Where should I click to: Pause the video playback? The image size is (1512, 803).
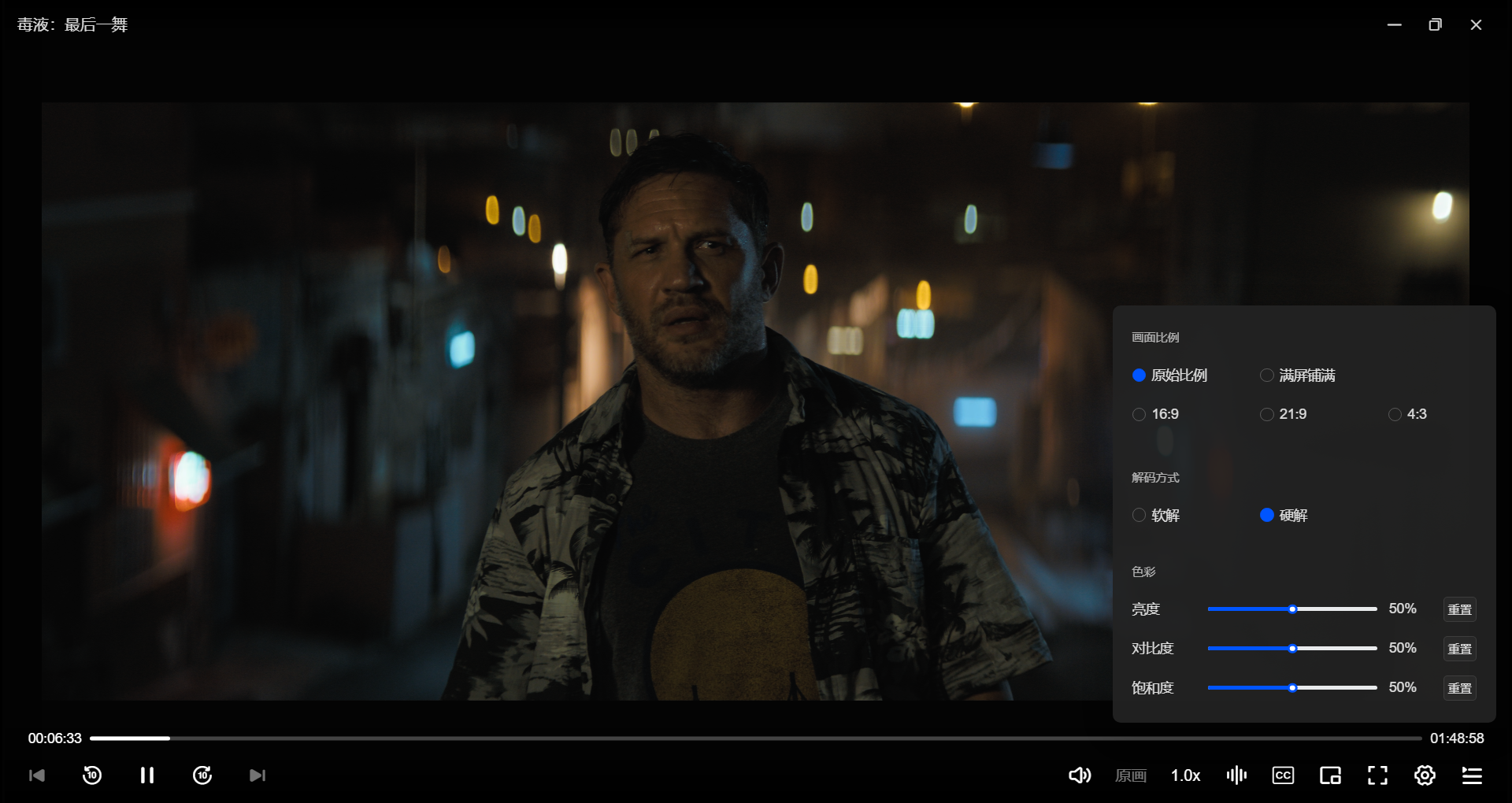coord(146,775)
